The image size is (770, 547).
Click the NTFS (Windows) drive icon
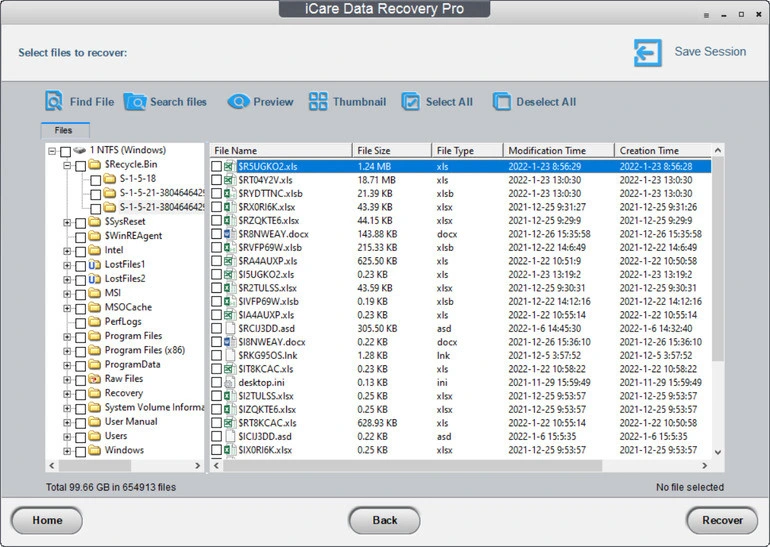tap(80, 150)
